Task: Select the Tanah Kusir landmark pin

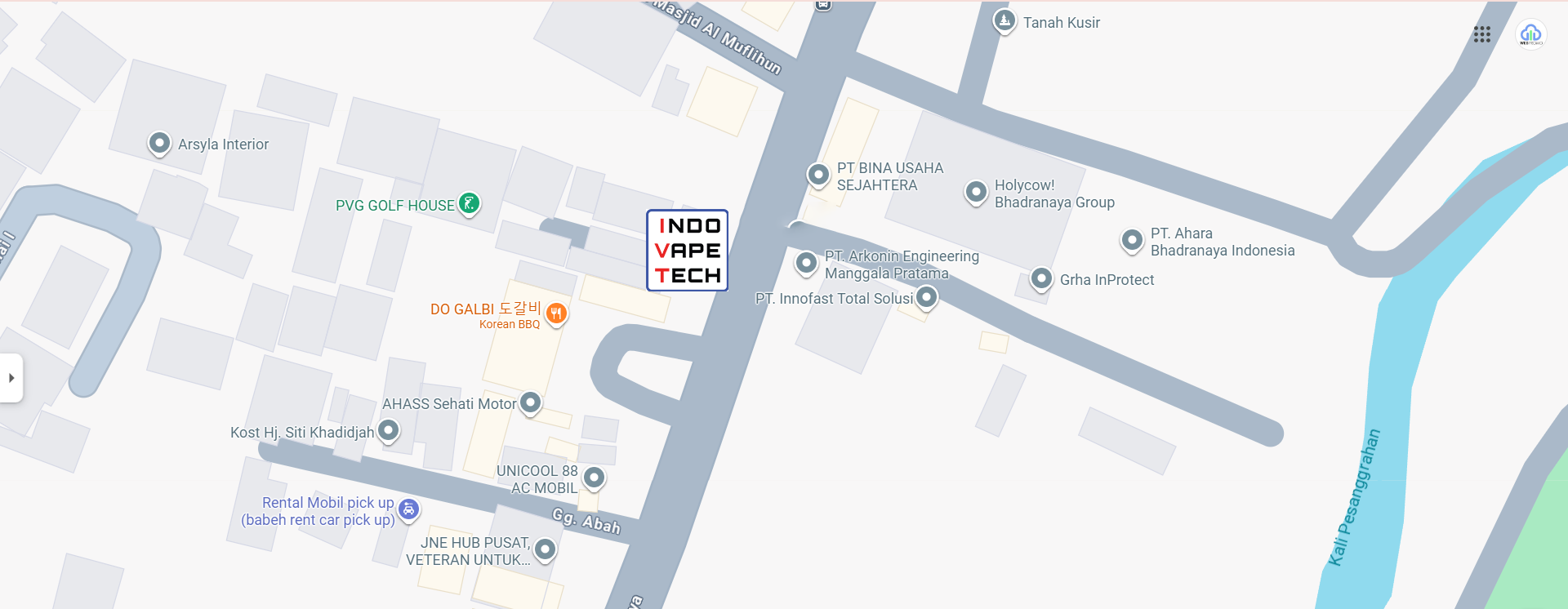Action: click(1004, 20)
